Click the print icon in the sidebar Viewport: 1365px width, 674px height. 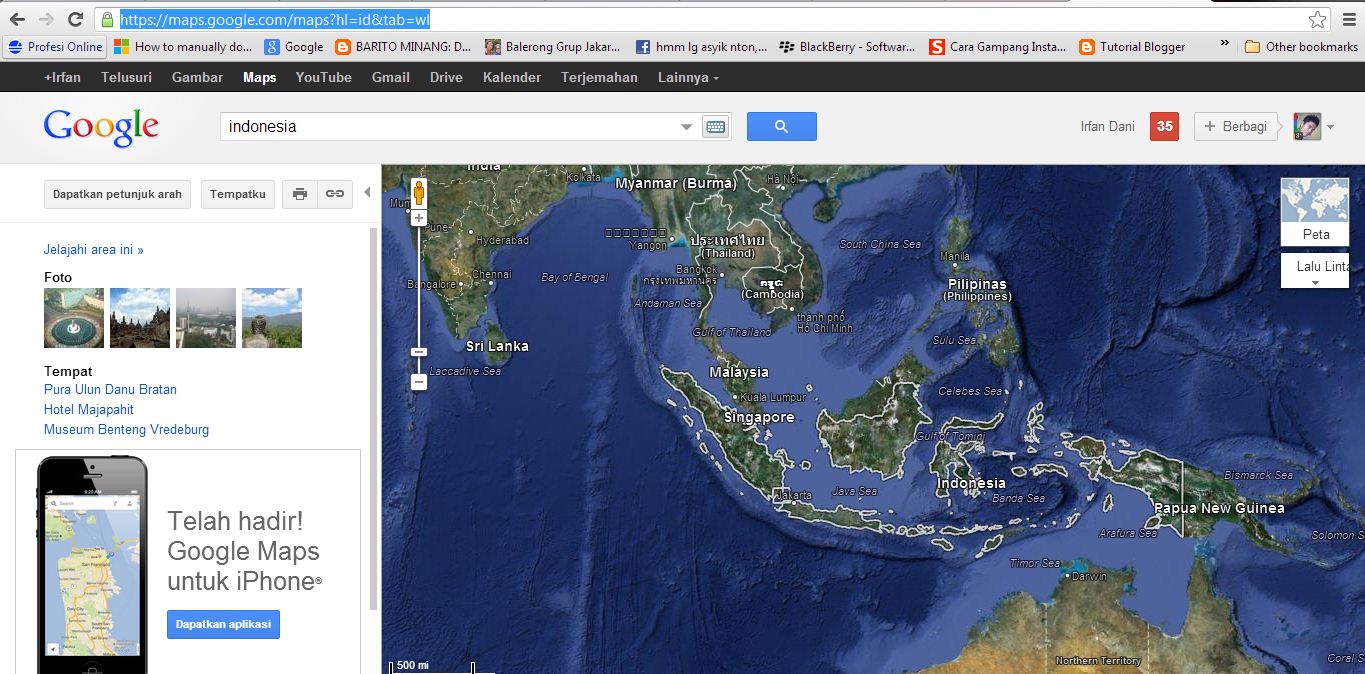tap(299, 193)
